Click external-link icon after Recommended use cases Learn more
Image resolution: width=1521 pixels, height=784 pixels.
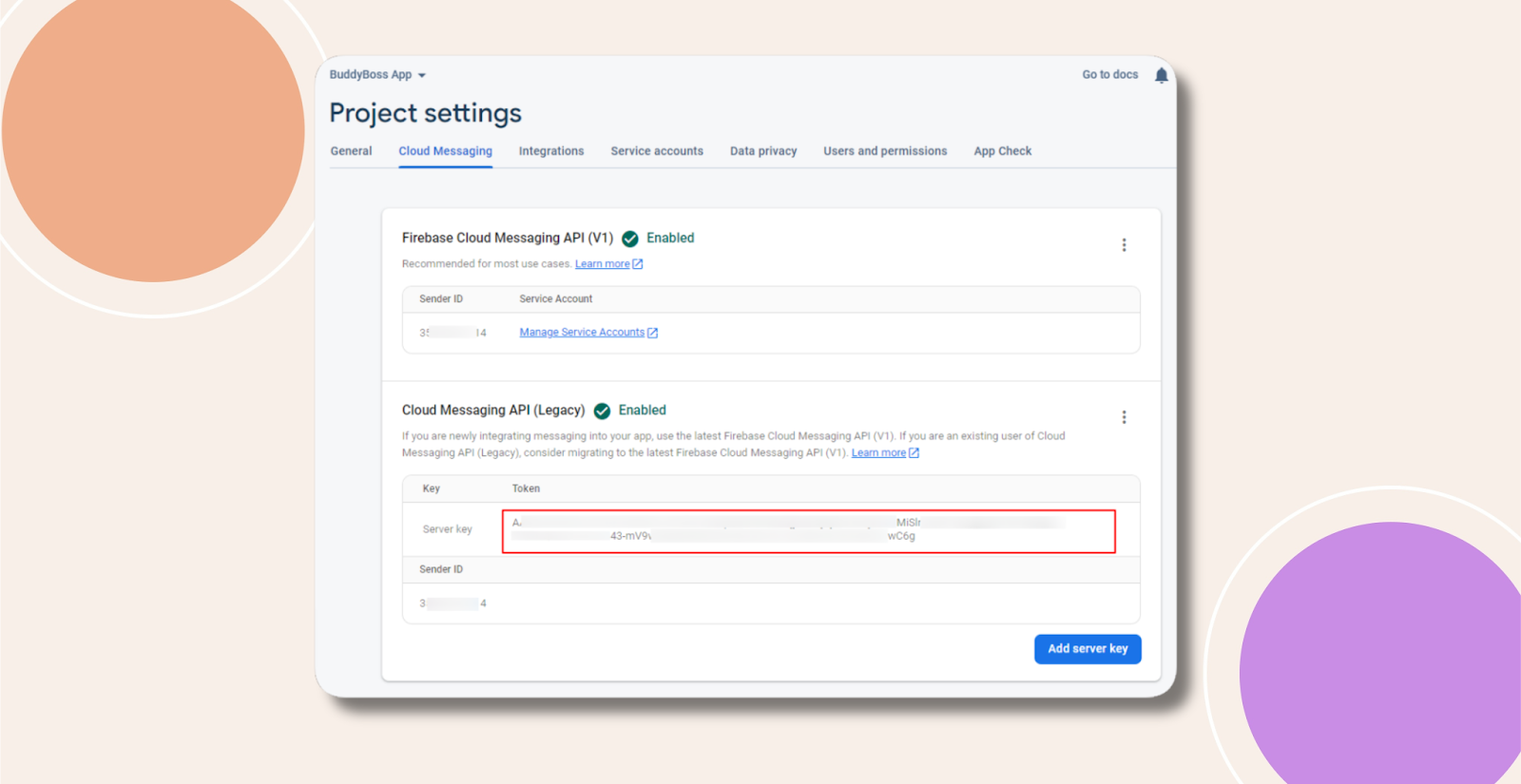point(638,264)
